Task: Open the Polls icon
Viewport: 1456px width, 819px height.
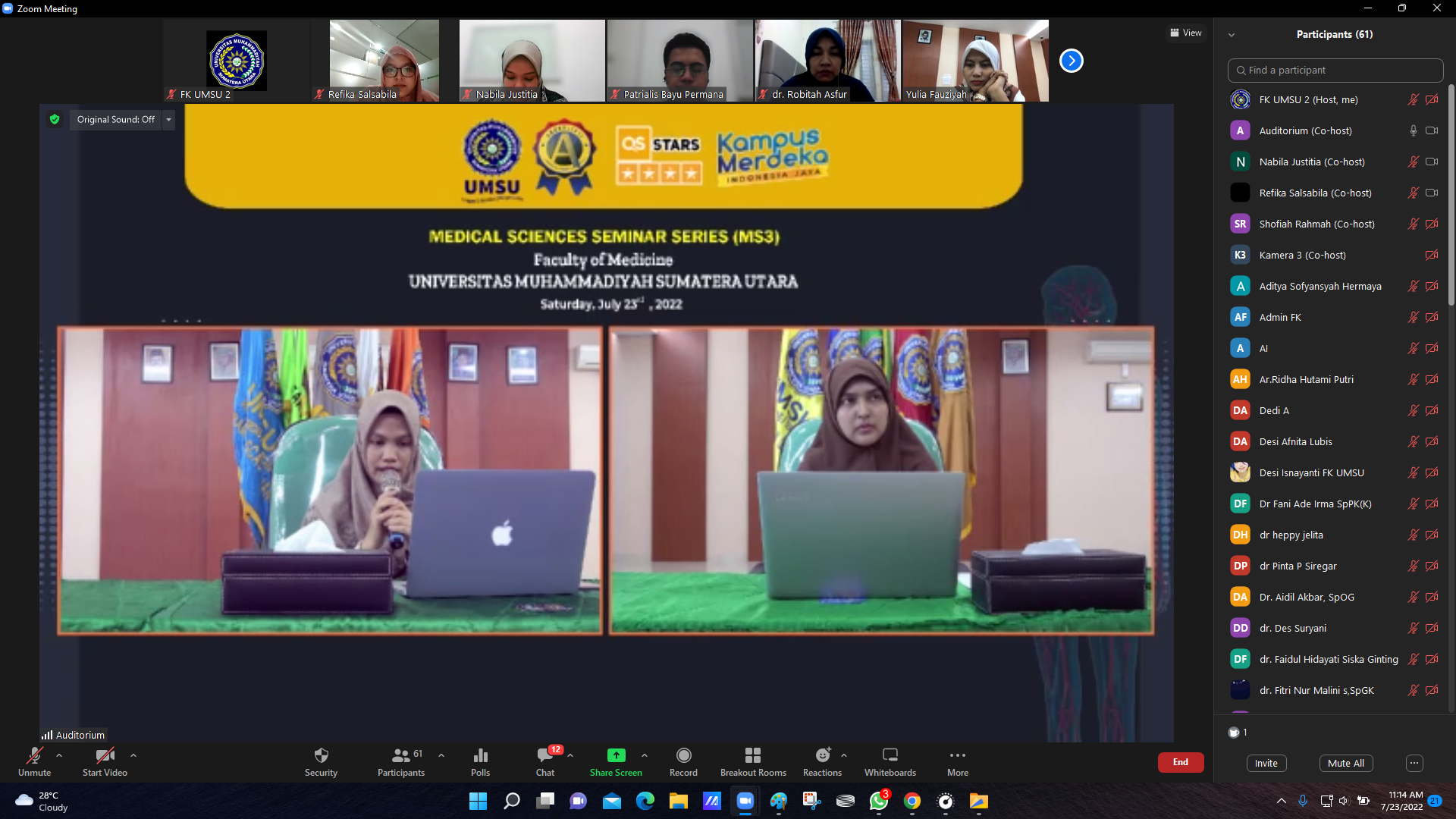Action: point(480,755)
